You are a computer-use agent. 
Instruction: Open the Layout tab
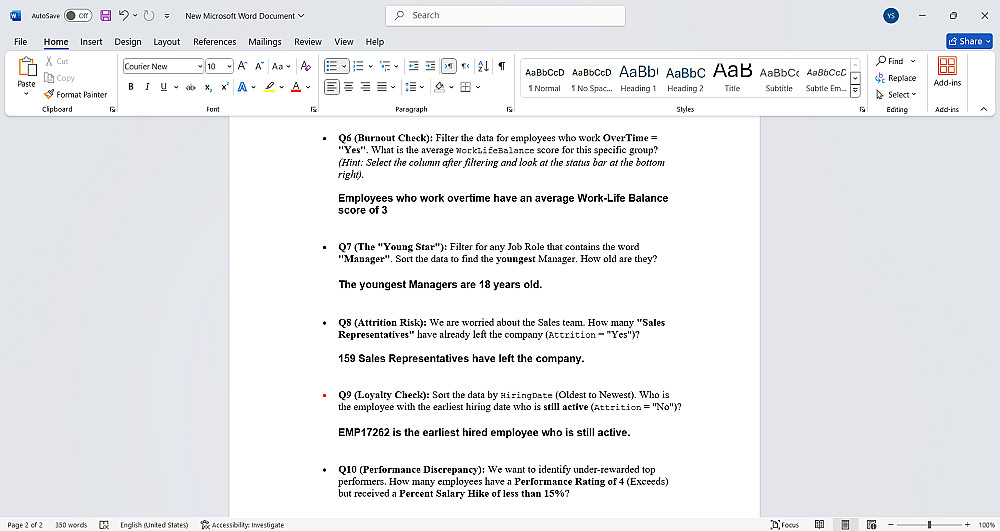click(166, 41)
